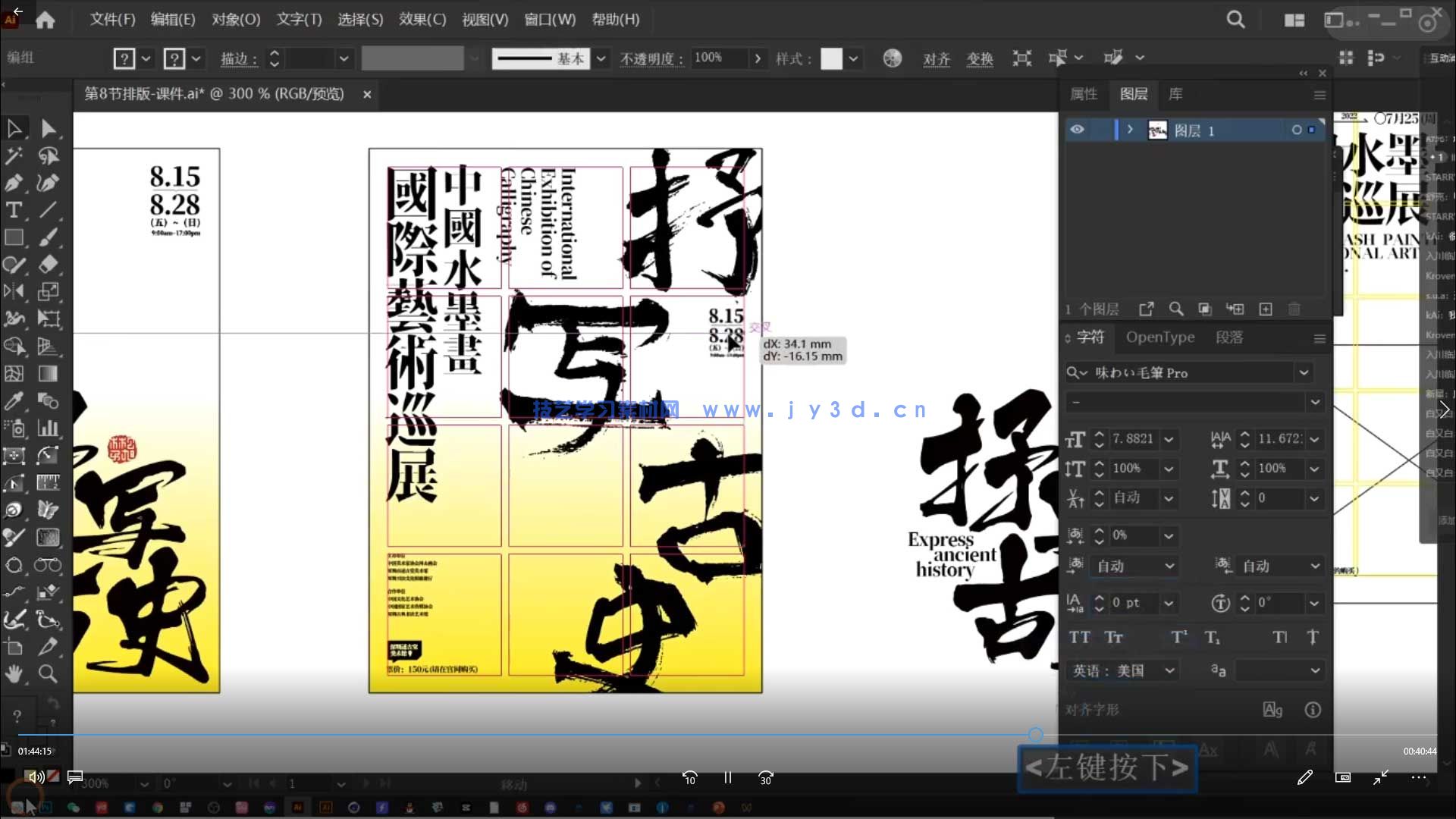
Task: Apply superscript to the text
Action: [x=1177, y=637]
